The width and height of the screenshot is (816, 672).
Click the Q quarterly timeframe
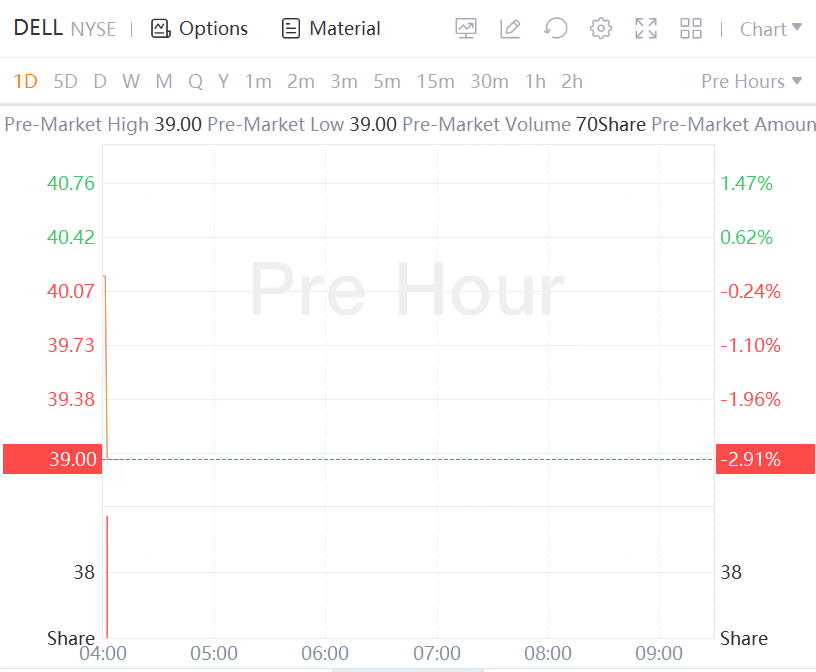click(x=195, y=81)
